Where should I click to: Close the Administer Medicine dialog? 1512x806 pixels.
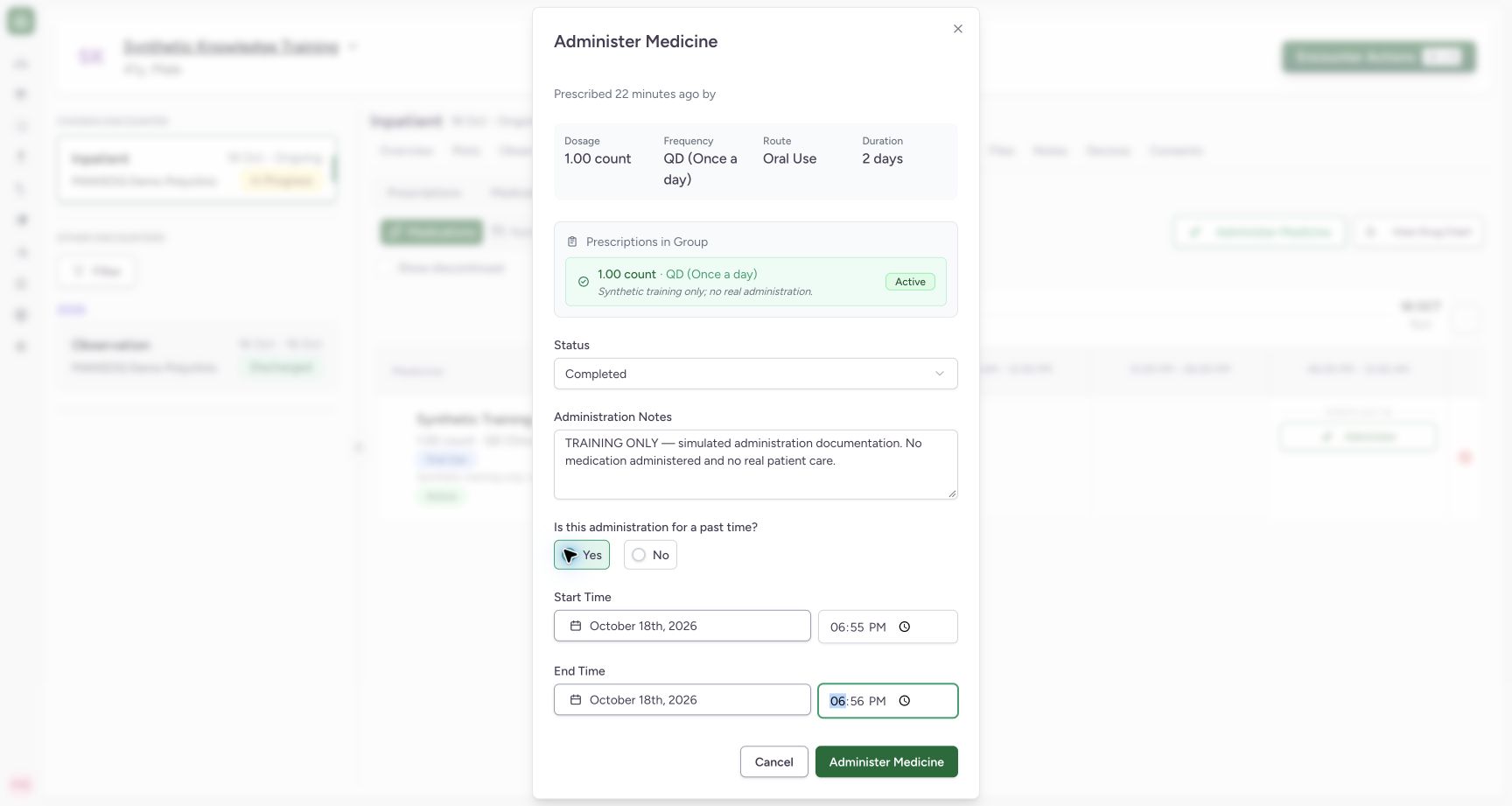[958, 29]
